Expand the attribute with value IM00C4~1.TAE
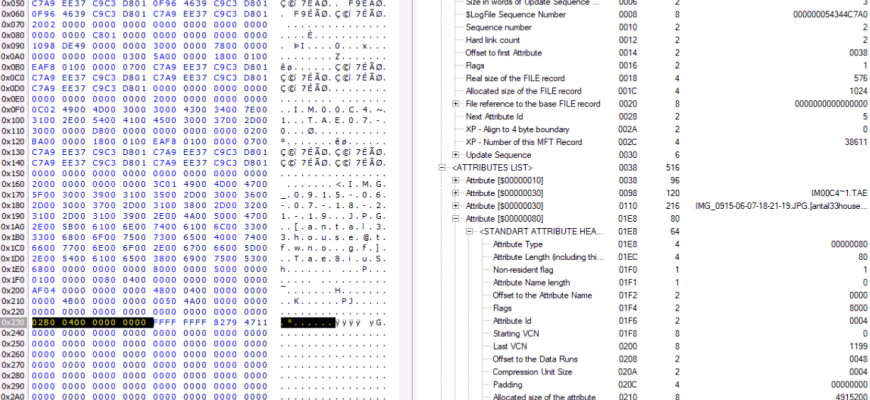Screen dimensions: 870x400 pyautogui.click(x=457, y=194)
